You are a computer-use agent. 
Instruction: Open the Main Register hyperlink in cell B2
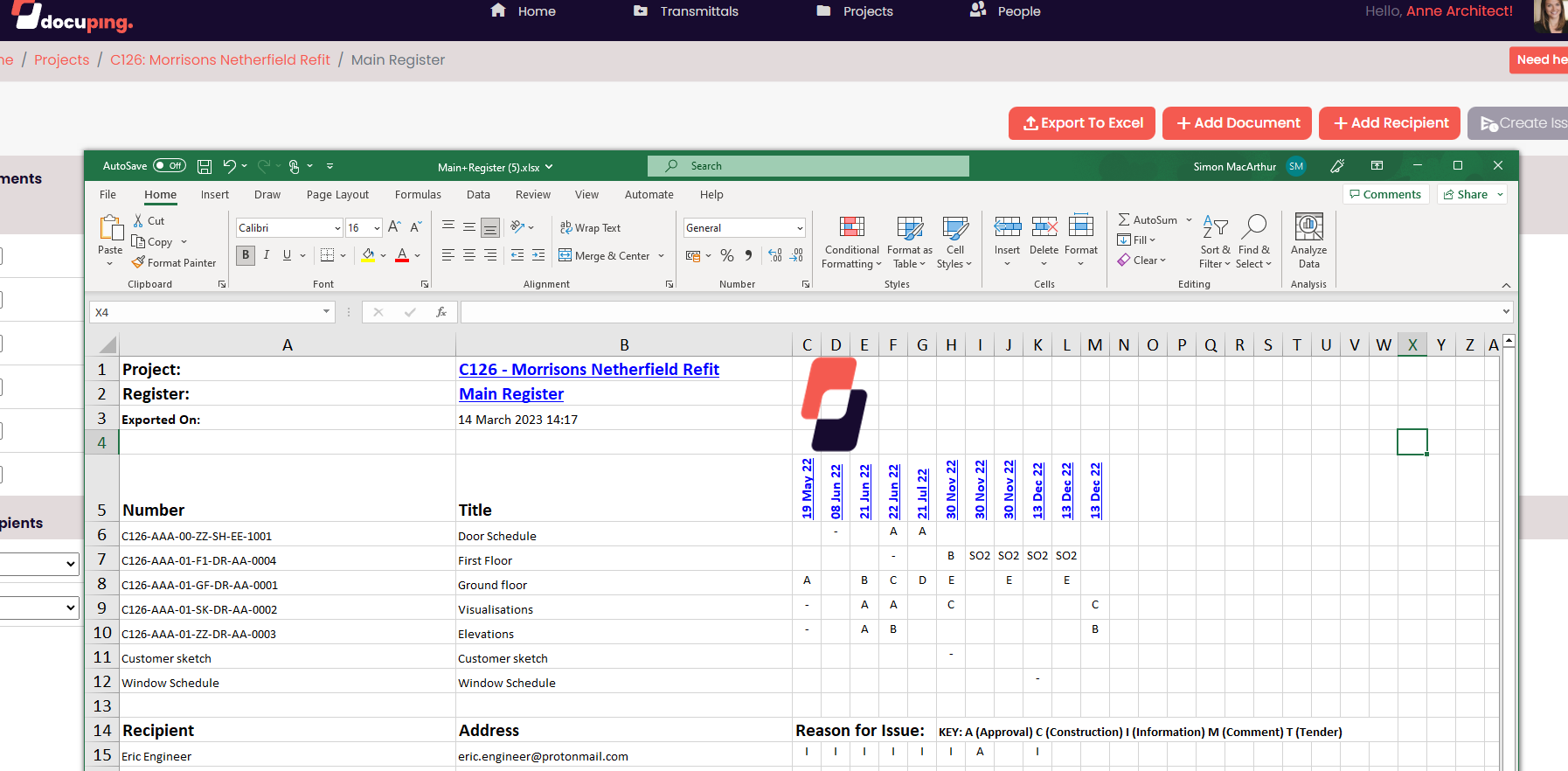click(511, 394)
